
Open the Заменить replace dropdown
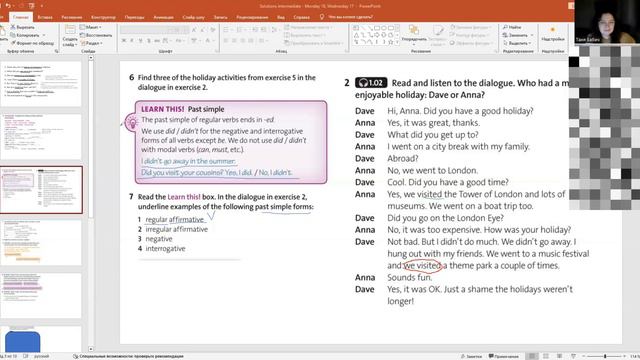coord(518,35)
